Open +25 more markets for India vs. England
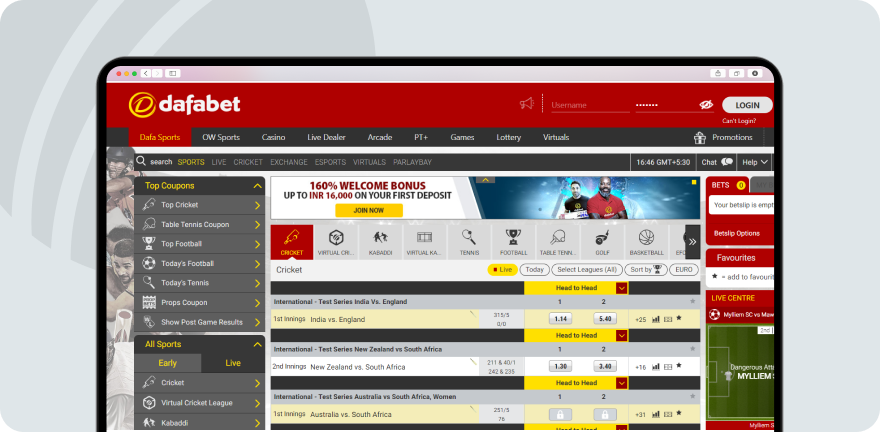This screenshot has height=432, width=880. pyautogui.click(x=640, y=319)
